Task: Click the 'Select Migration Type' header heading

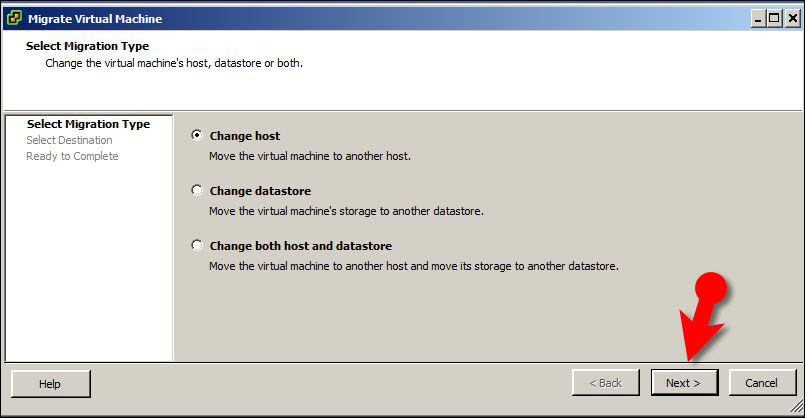Action: coord(88,46)
